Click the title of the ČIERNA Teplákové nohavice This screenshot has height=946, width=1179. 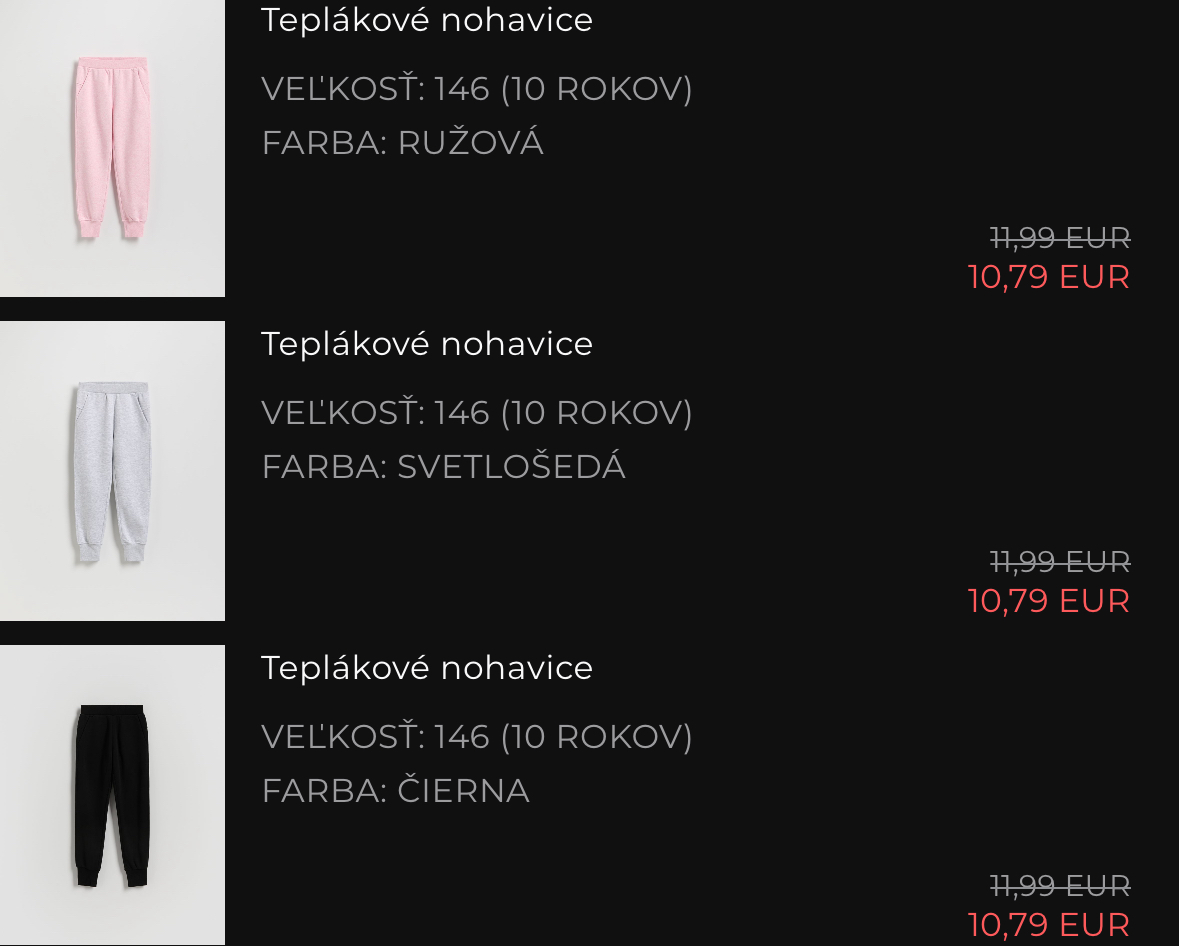coord(427,668)
